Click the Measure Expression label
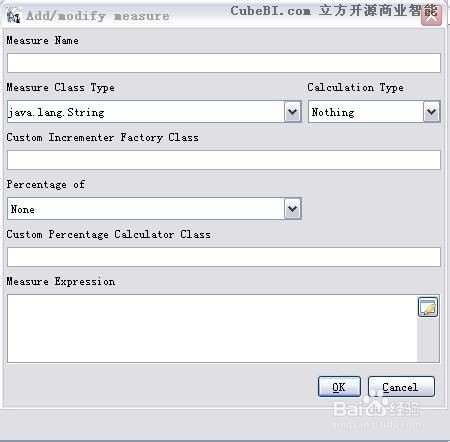This screenshot has width=450, height=442. (x=61, y=282)
